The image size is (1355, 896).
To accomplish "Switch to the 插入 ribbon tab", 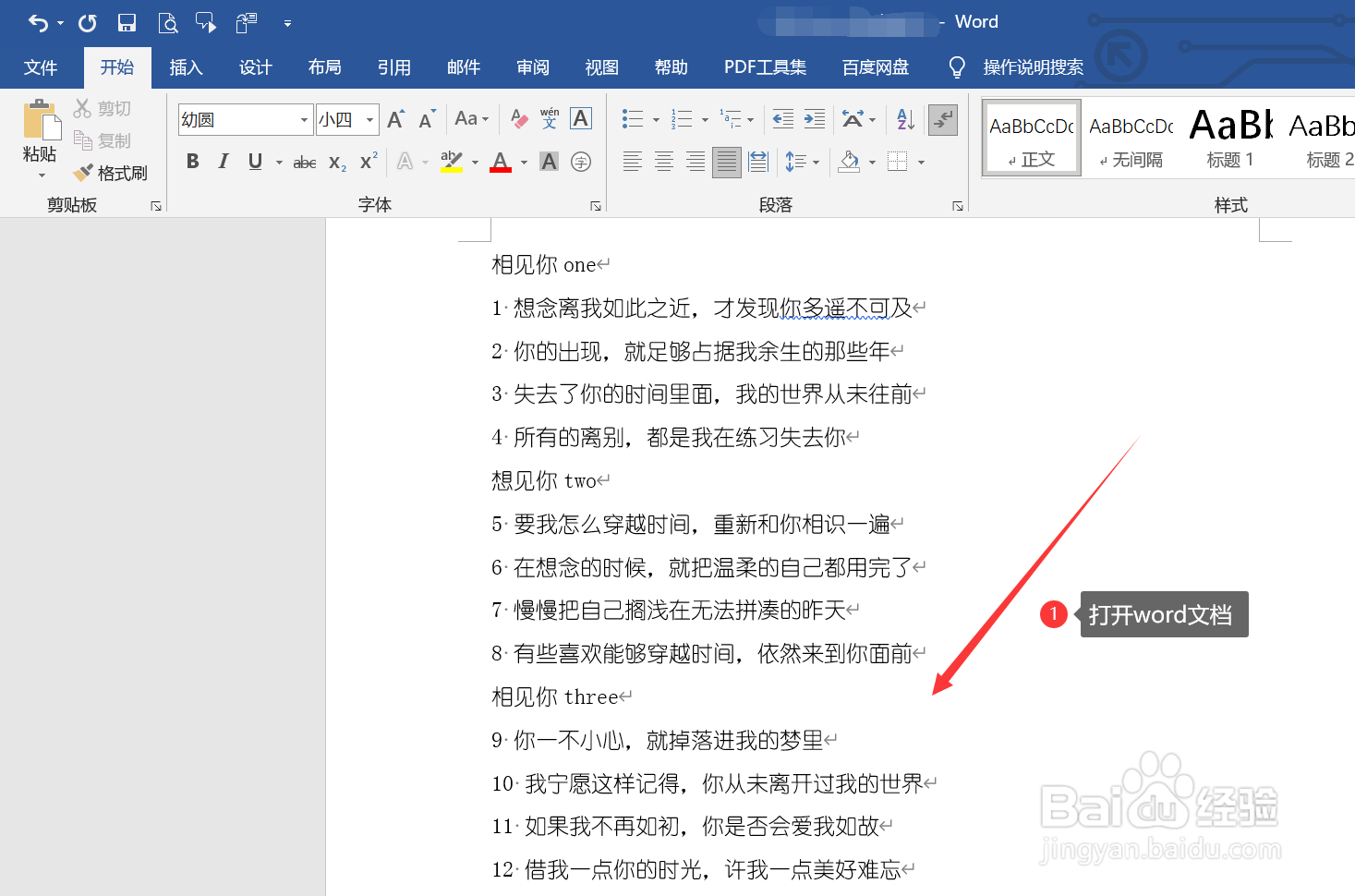I will 186,67.
